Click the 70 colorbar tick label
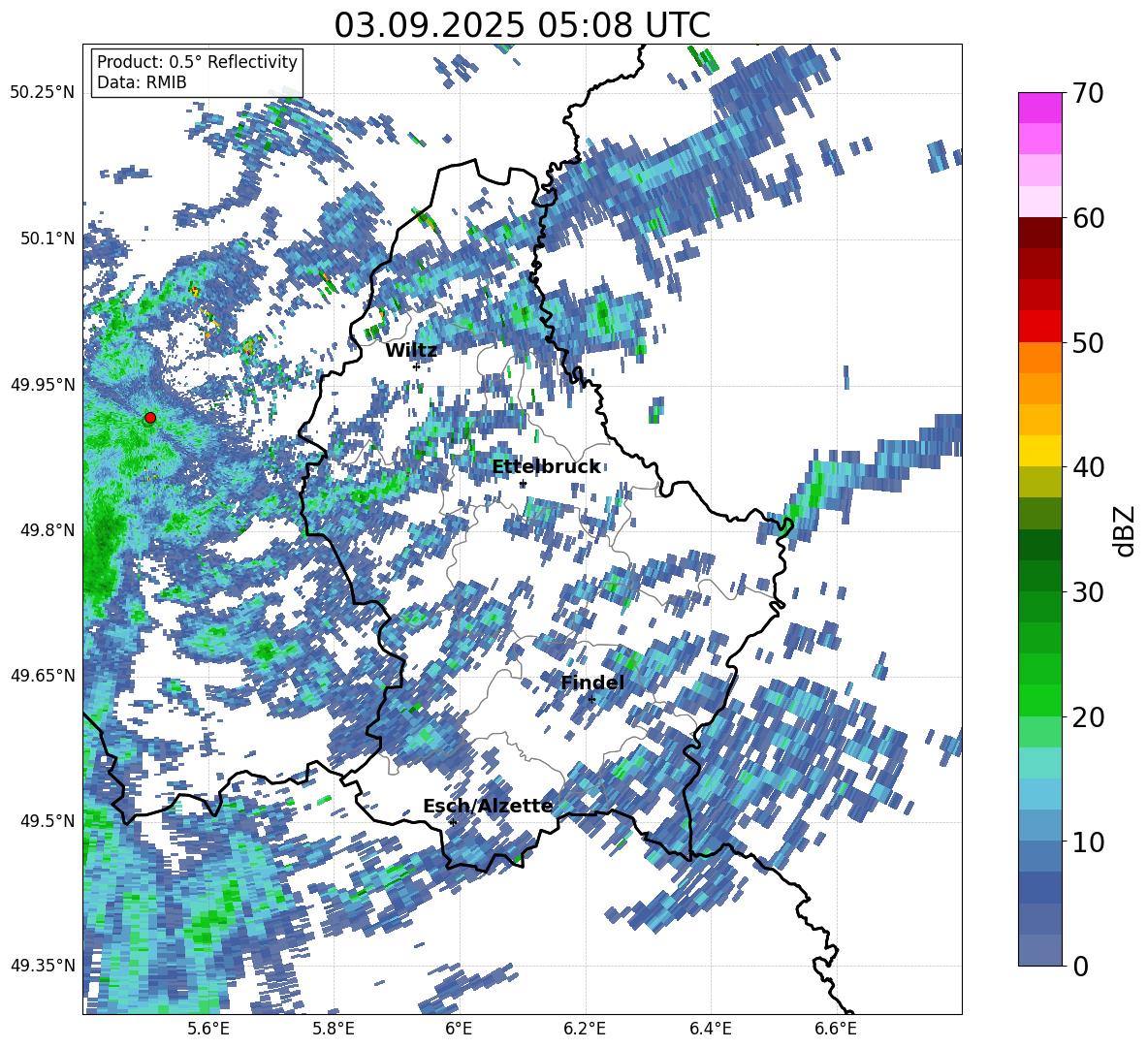 click(x=1088, y=94)
